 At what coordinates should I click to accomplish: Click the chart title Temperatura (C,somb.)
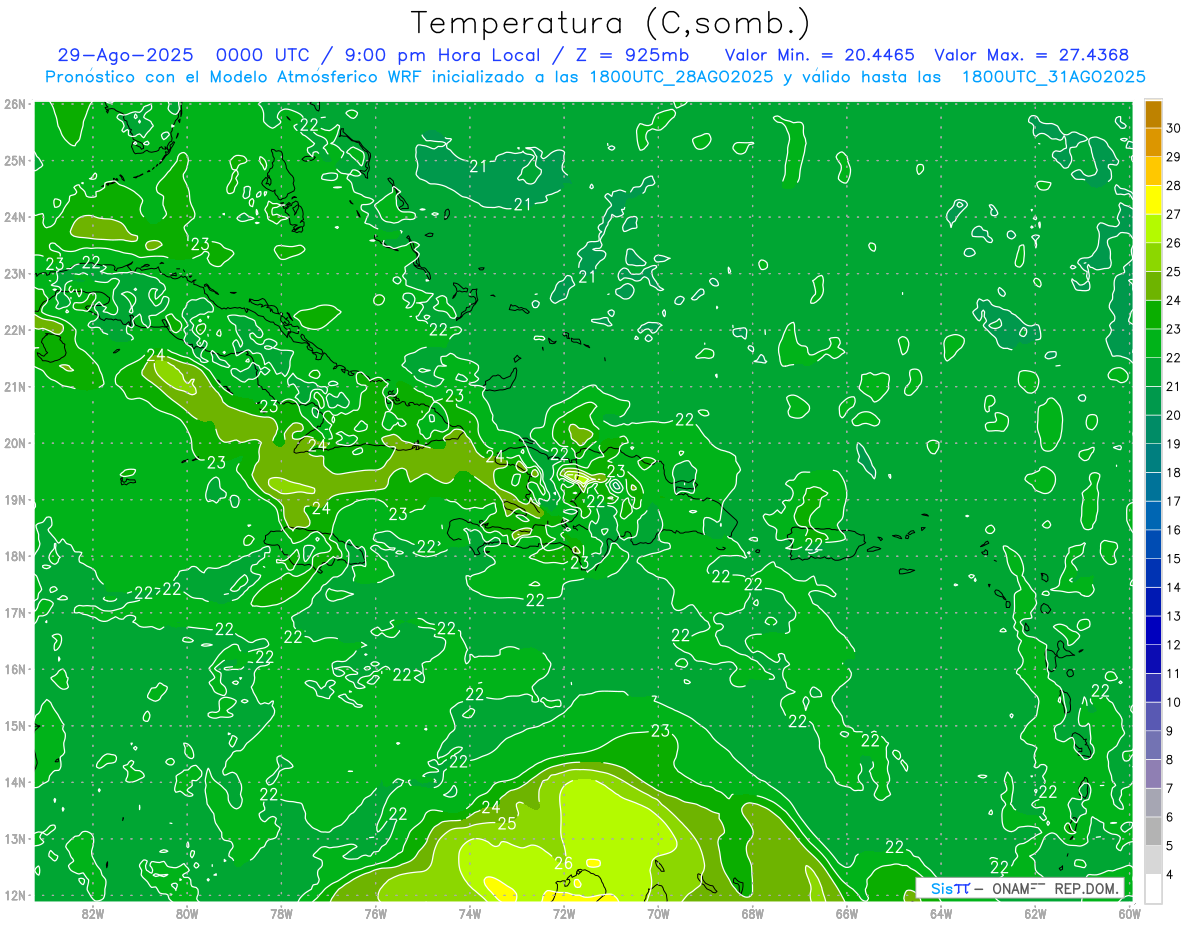611,23
